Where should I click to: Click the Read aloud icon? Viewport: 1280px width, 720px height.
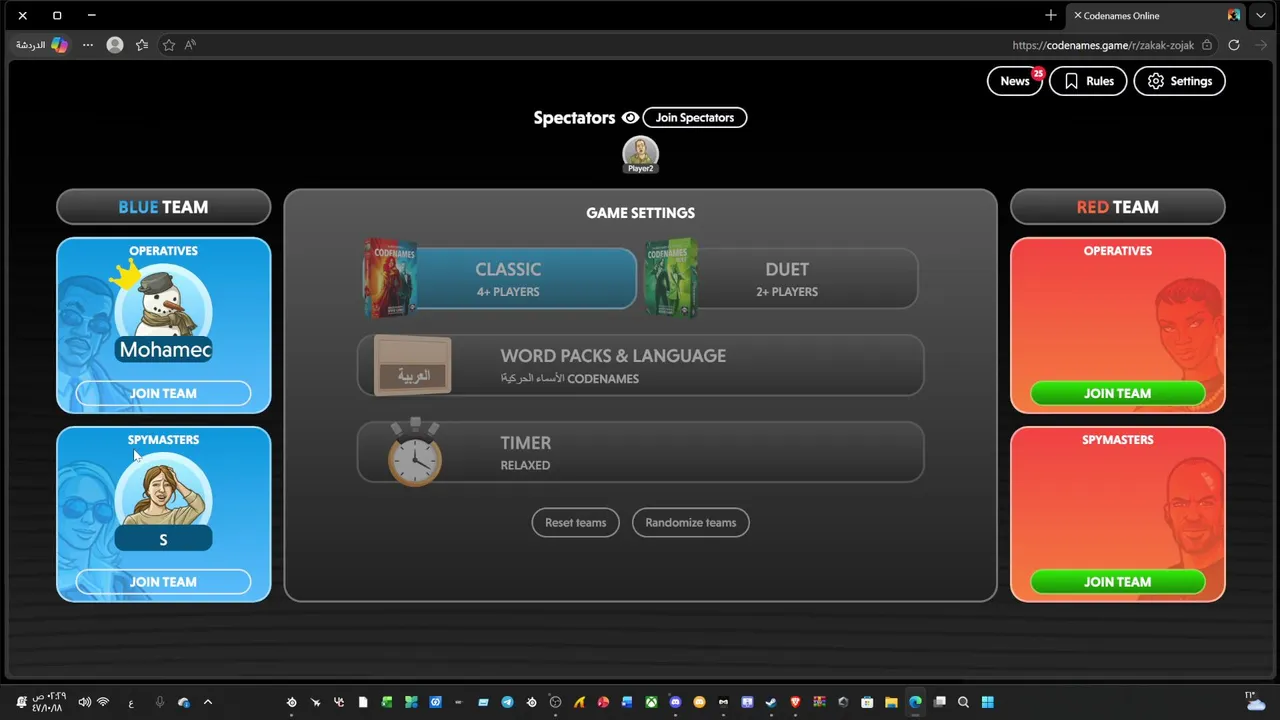tap(190, 45)
